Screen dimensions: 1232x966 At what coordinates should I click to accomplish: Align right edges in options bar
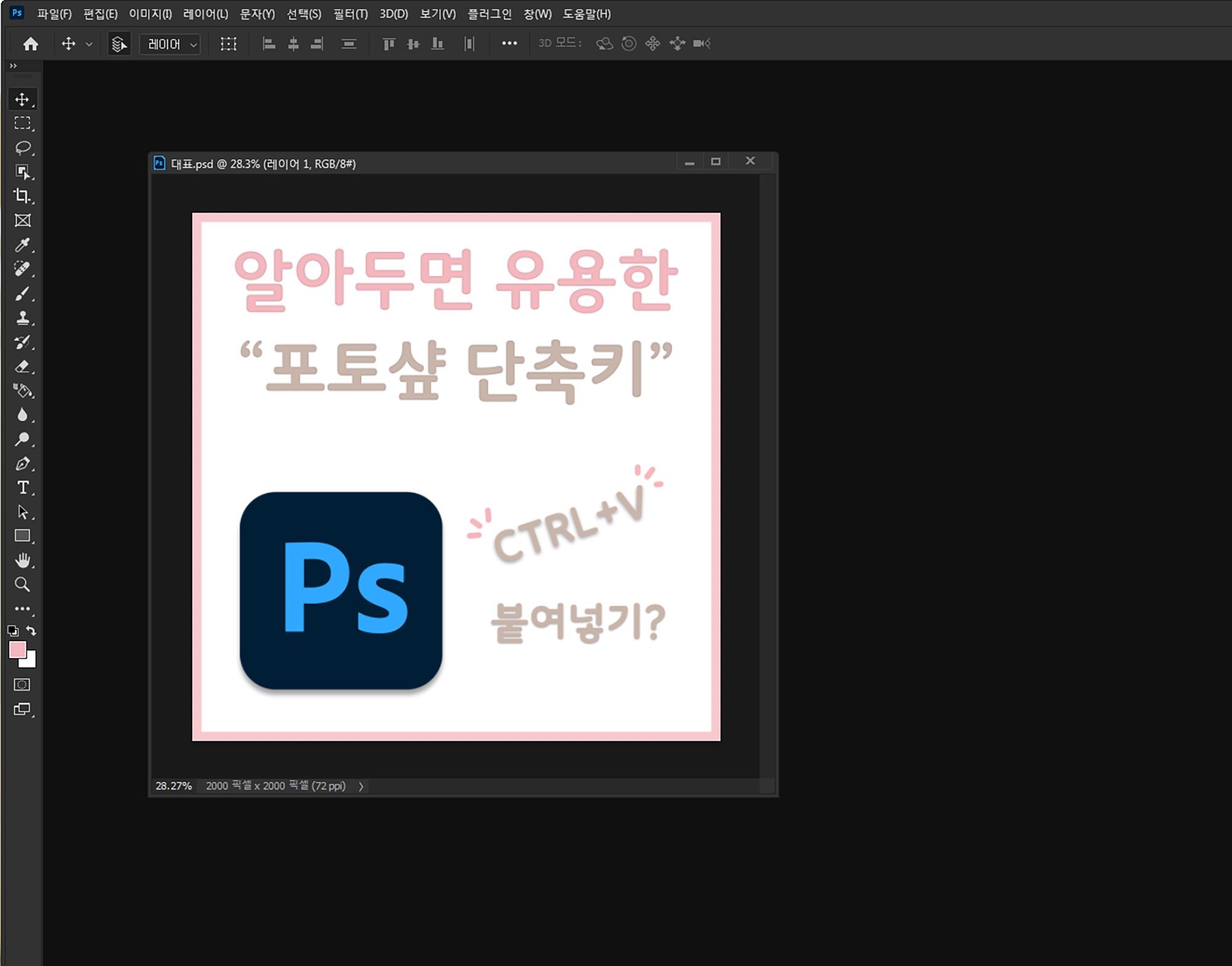(x=317, y=44)
